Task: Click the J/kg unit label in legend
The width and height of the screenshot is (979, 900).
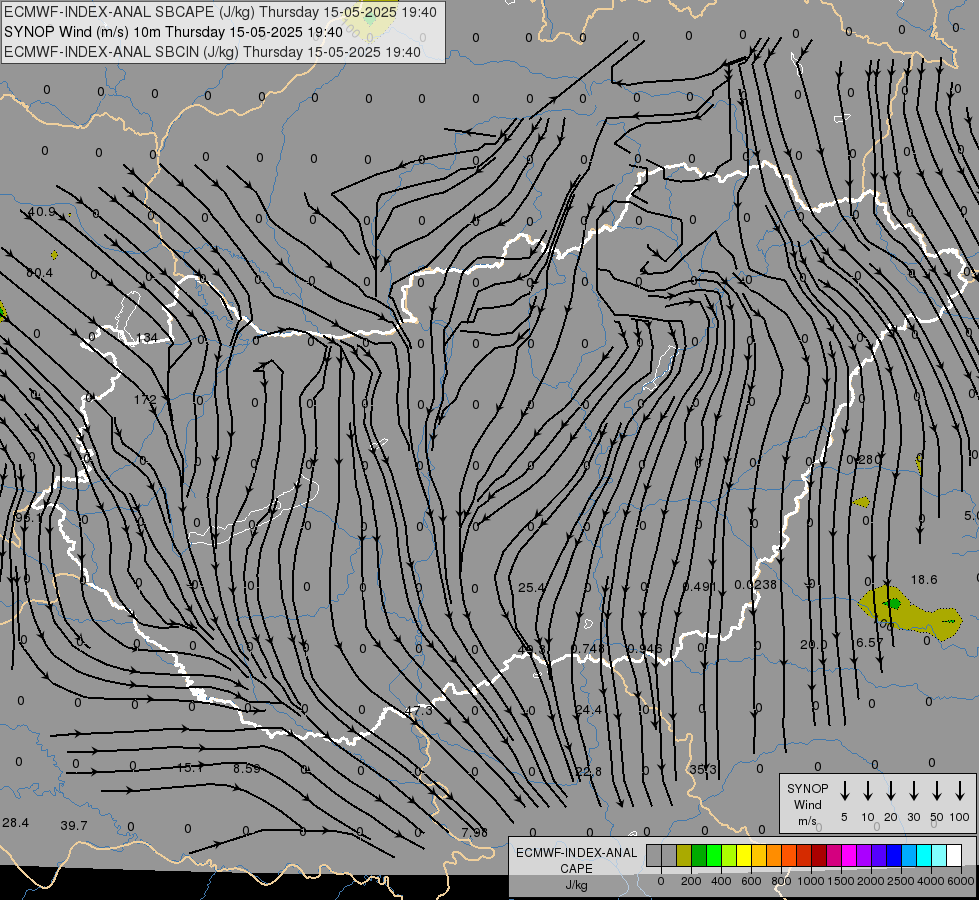Action: coord(576,885)
